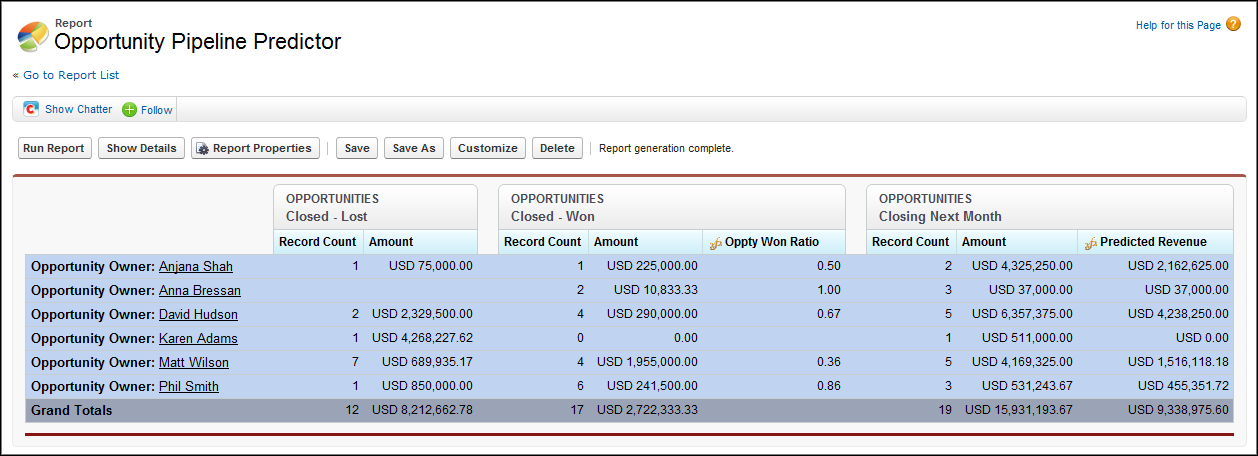
Task: Open the David Hudson owner link
Action: 198,314
